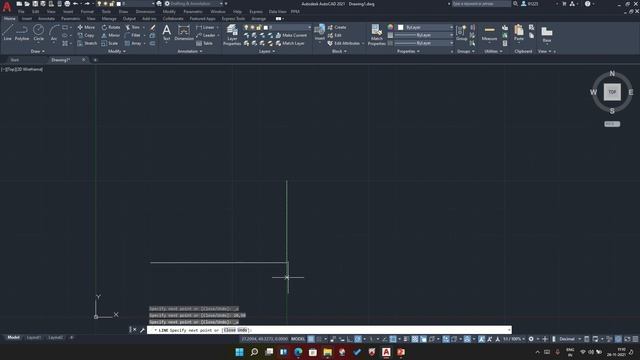Expand the Properties panel
The image size is (640, 360).
pyautogui.click(x=408, y=51)
